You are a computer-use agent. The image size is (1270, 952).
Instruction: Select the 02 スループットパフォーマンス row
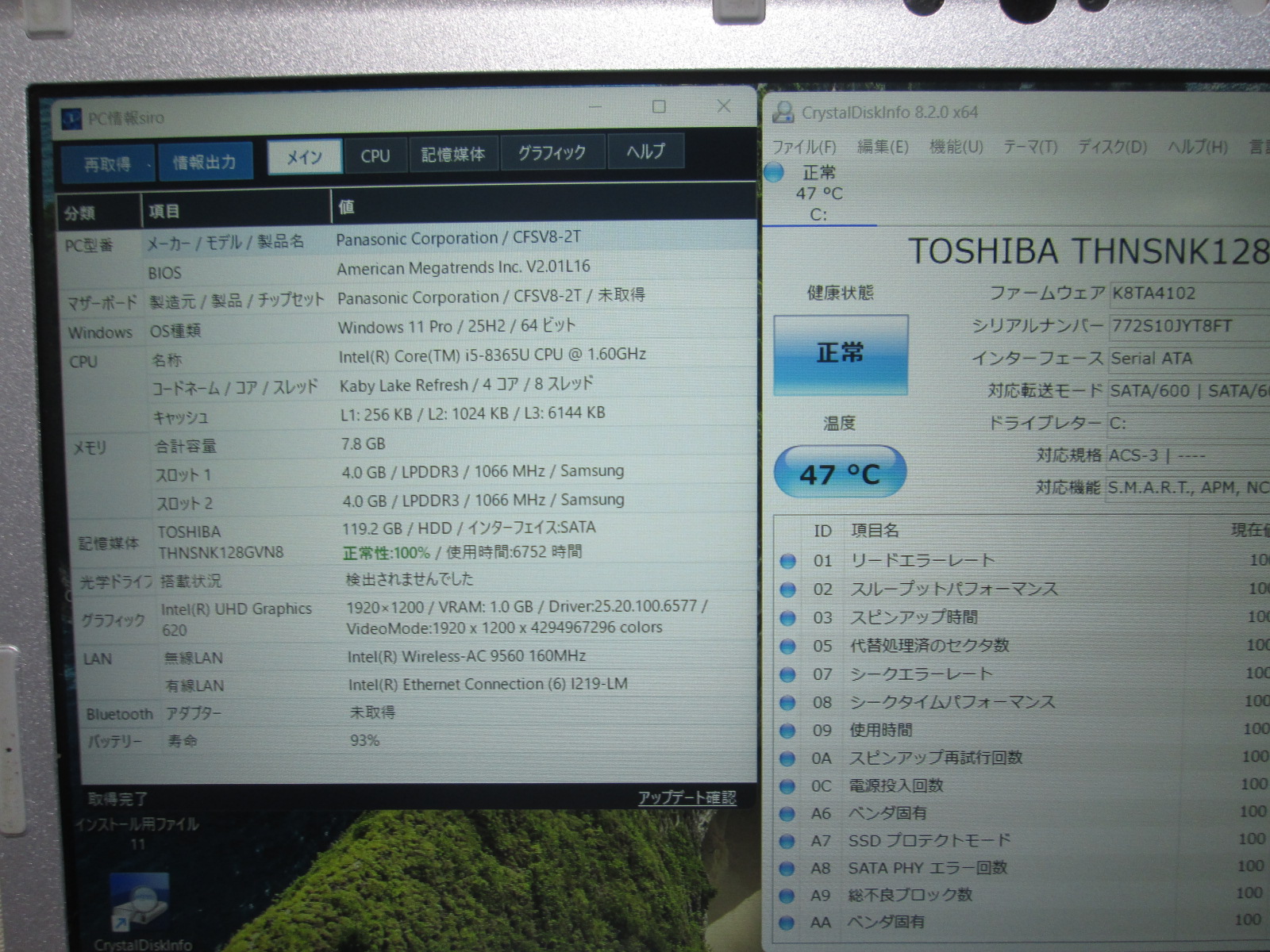(1022, 589)
